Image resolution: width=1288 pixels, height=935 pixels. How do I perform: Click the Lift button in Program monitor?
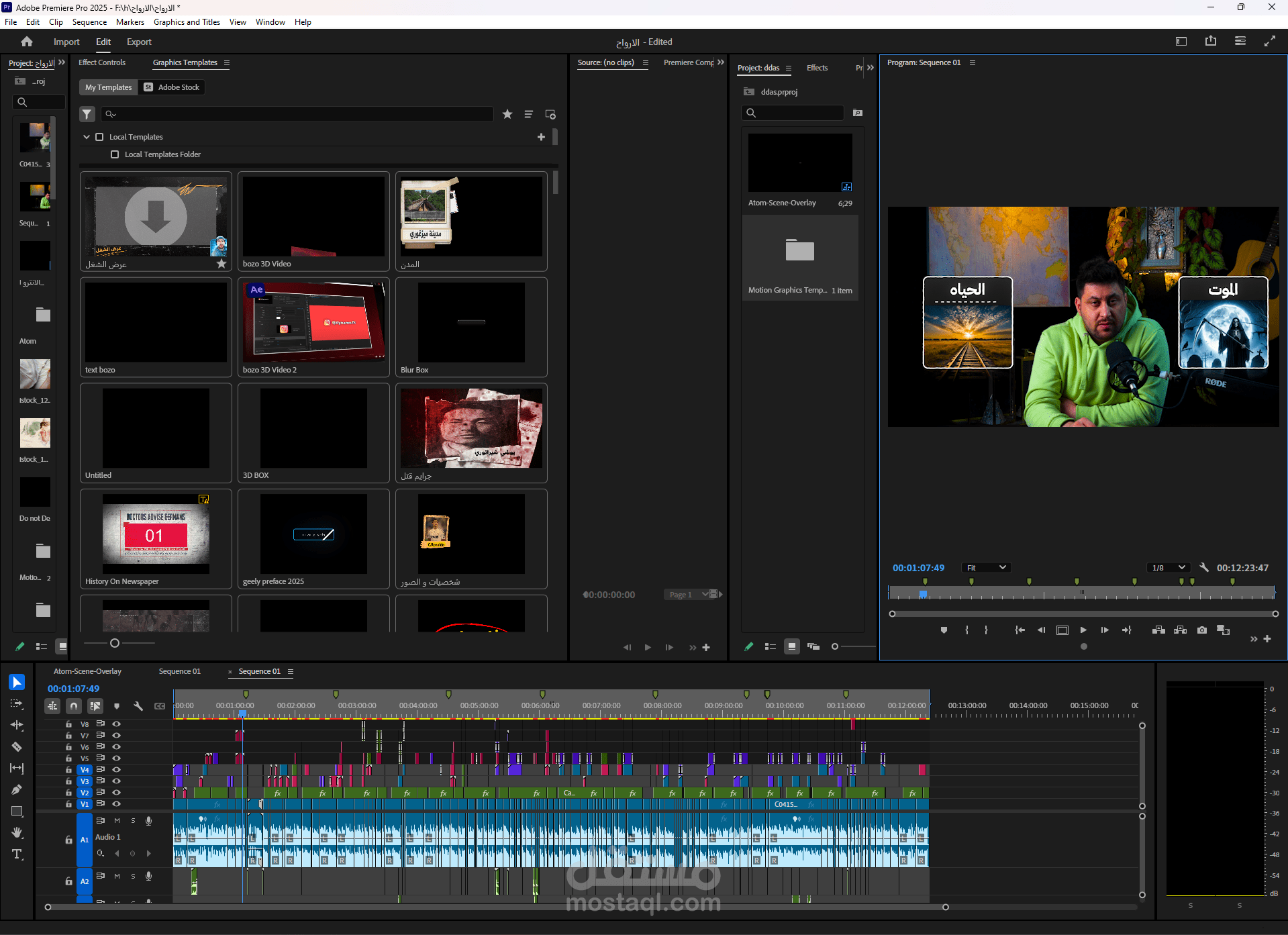pyautogui.click(x=1158, y=630)
